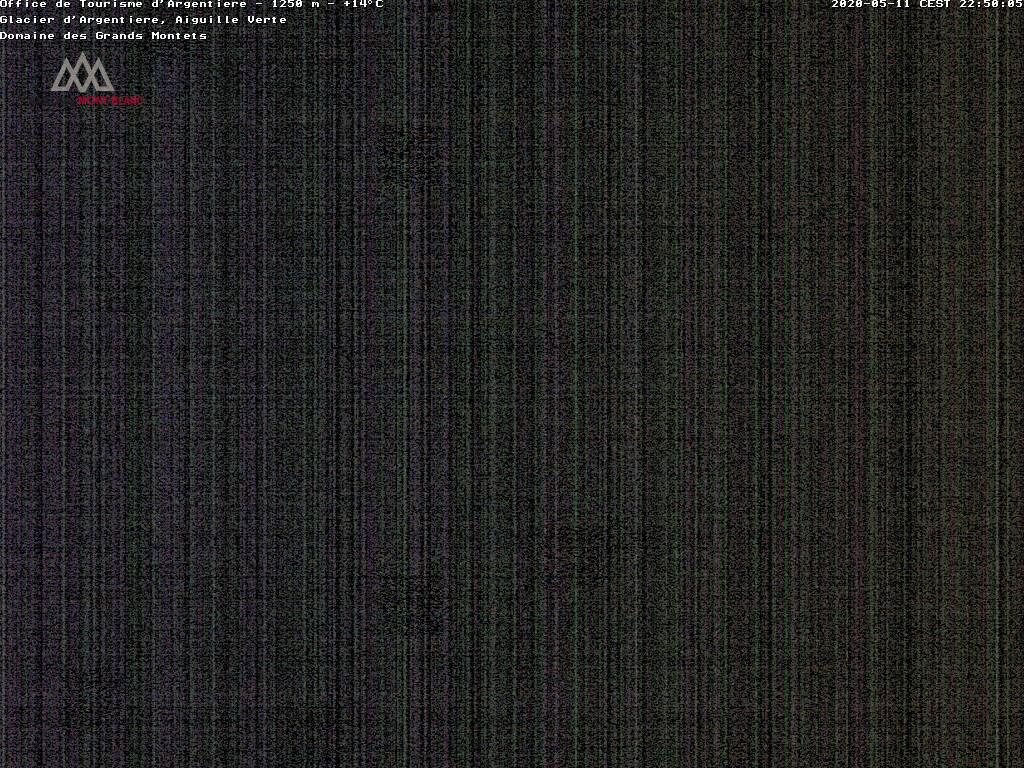1024x768 pixels.
Task: Click the red MONT-BLANC logo text
Action: tap(110, 100)
